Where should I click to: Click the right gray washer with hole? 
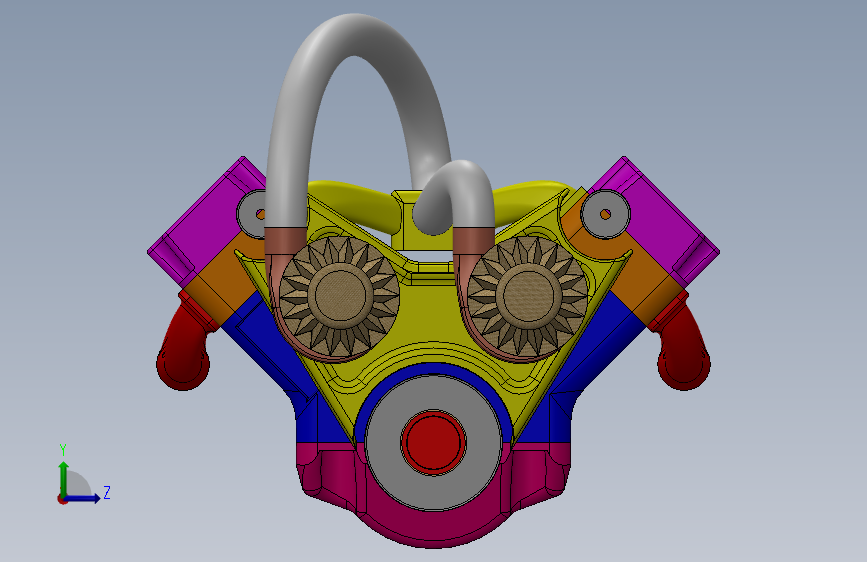[605, 214]
